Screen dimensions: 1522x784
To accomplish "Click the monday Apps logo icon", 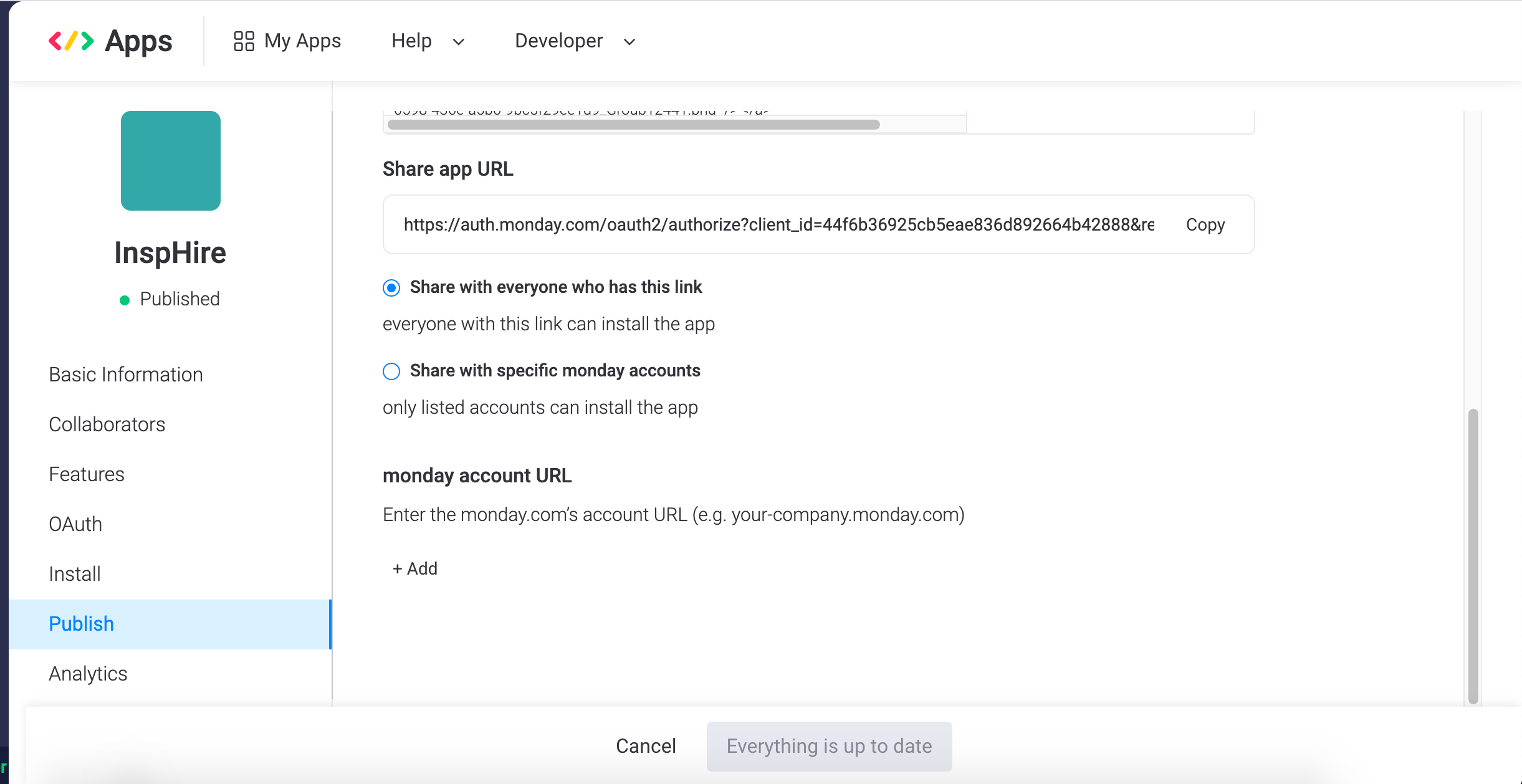I will (x=71, y=41).
